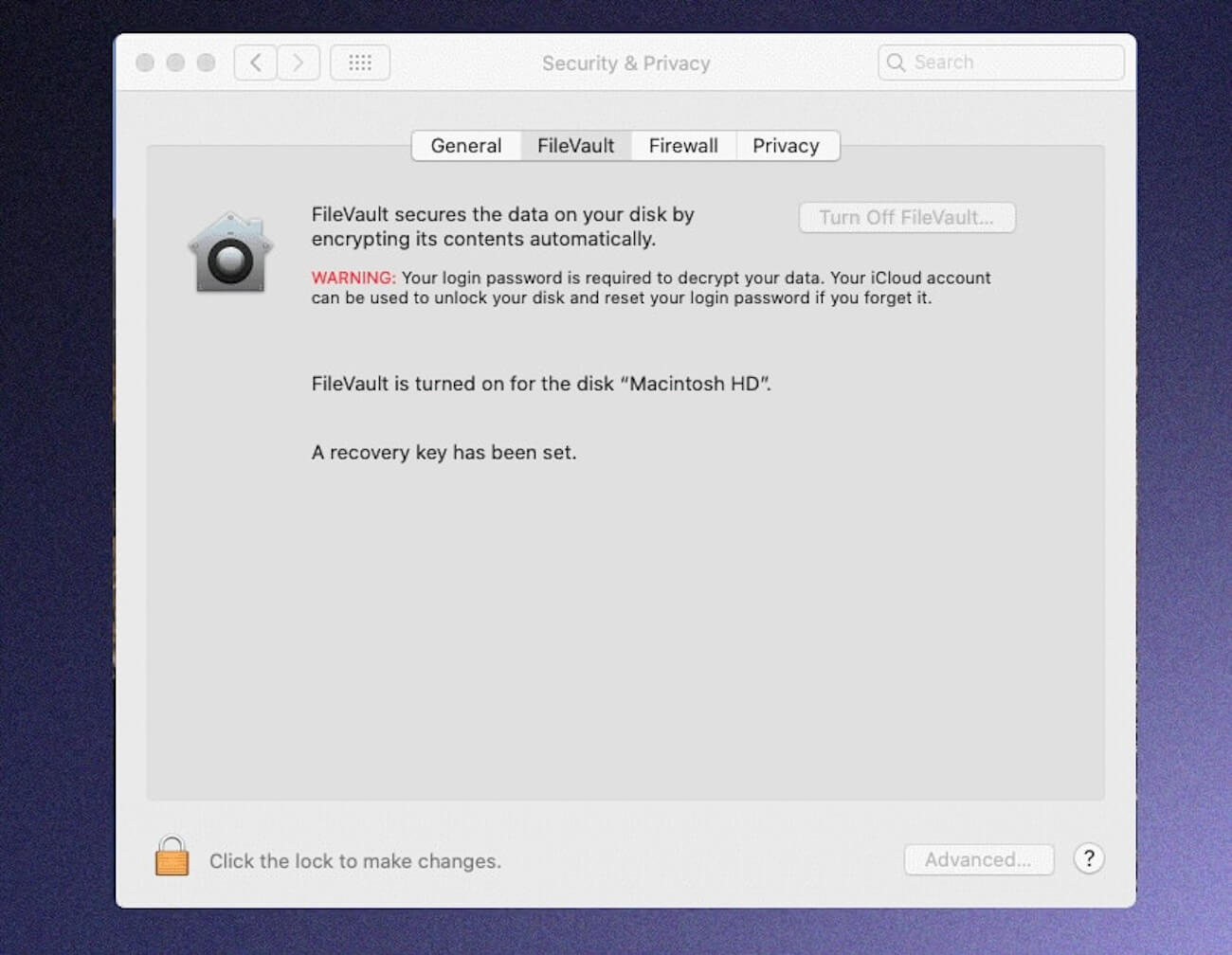The height and width of the screenshot is (955, 1232).
Task: Open navigation history with back chevron
Action: [x=255, y=63]
